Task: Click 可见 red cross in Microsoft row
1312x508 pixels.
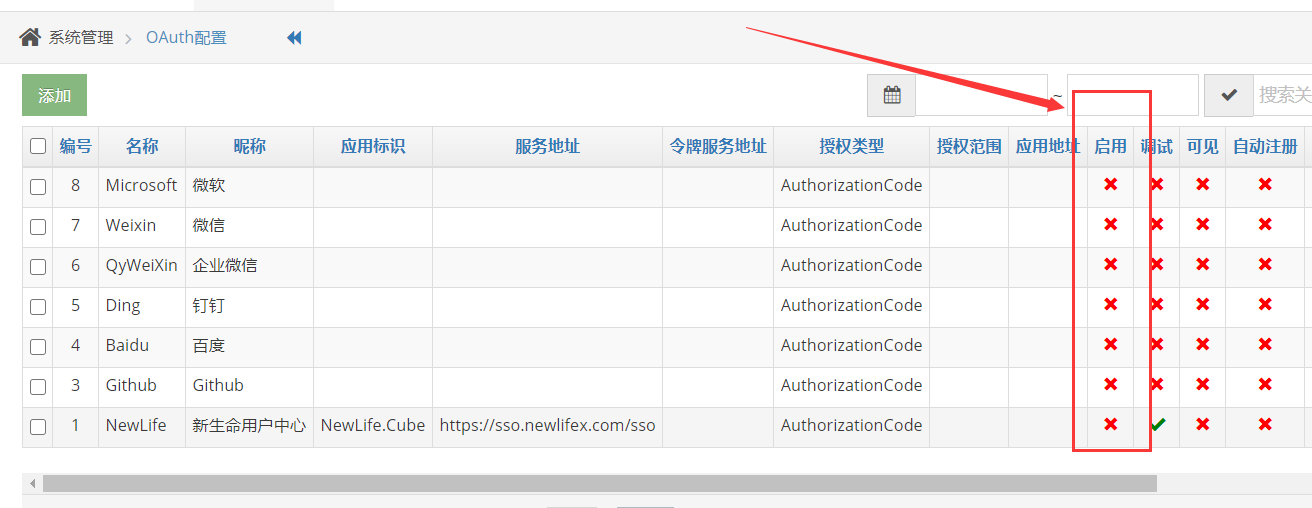Action: (x=1203, y=185)
